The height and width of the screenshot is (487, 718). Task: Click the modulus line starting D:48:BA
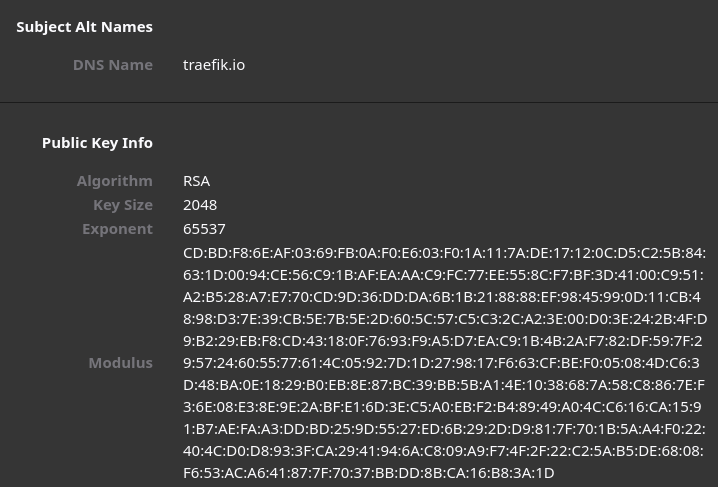[444, 385]
